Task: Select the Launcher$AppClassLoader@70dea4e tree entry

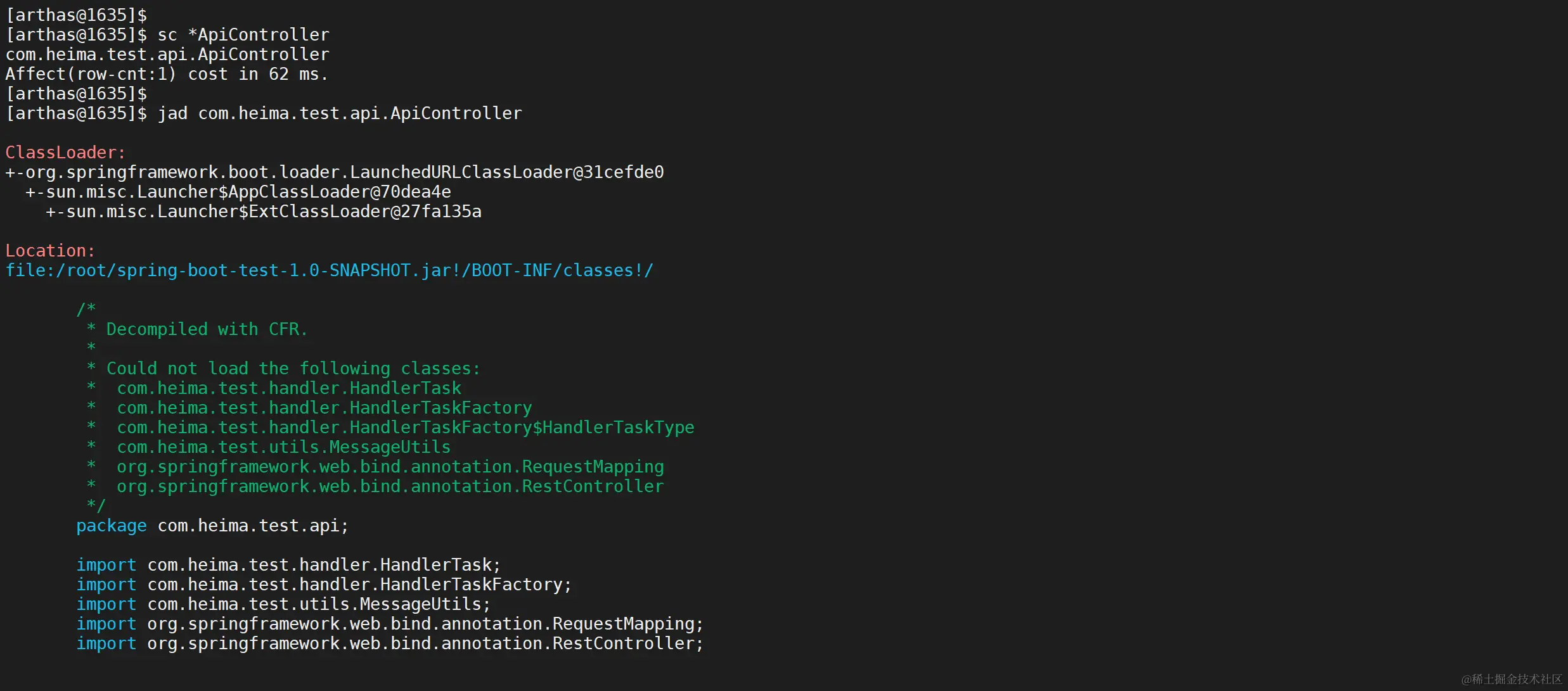Action: point(238,192)
